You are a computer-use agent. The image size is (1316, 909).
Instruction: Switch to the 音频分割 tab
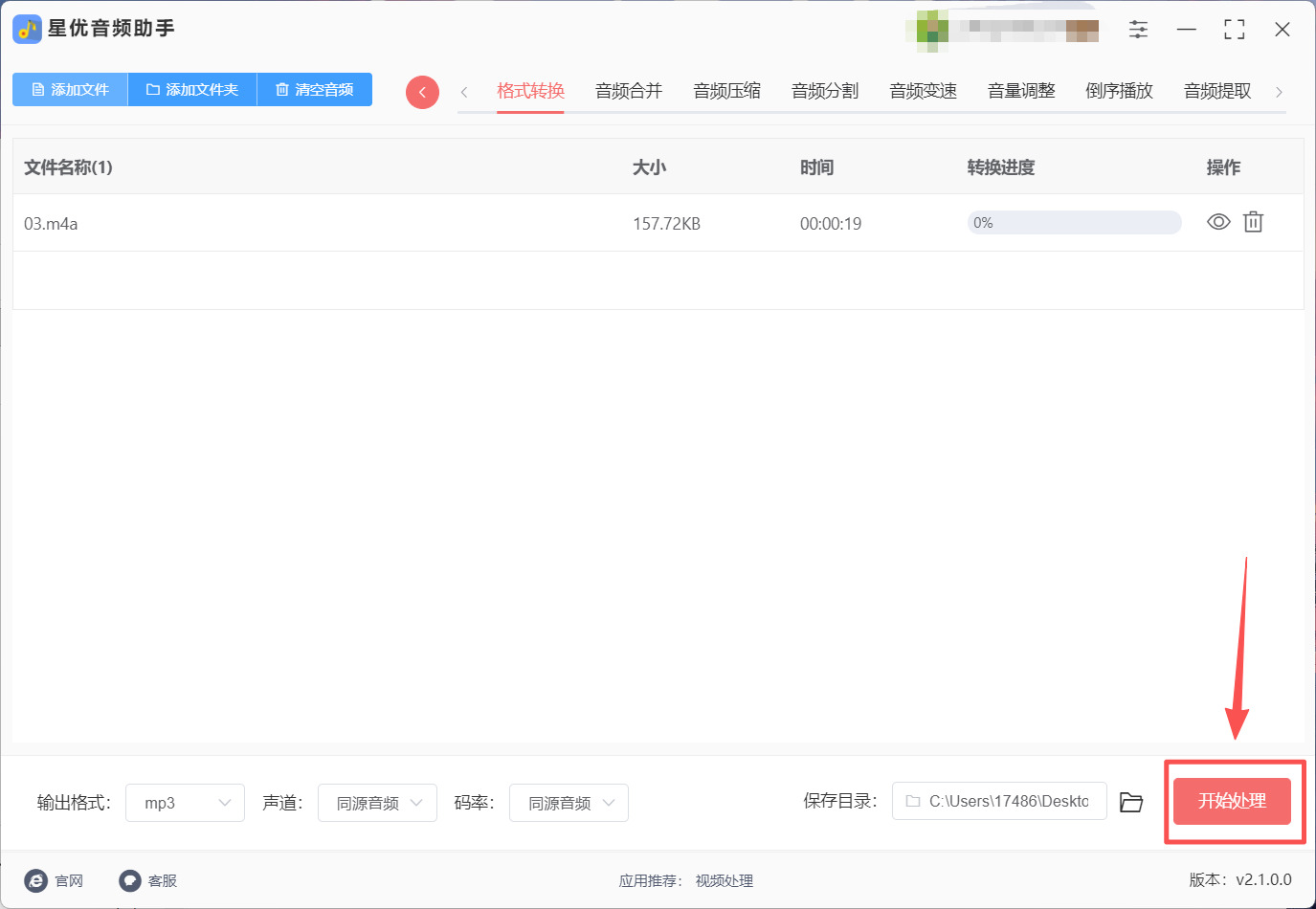pyautogui.click(x=825, y=91)
